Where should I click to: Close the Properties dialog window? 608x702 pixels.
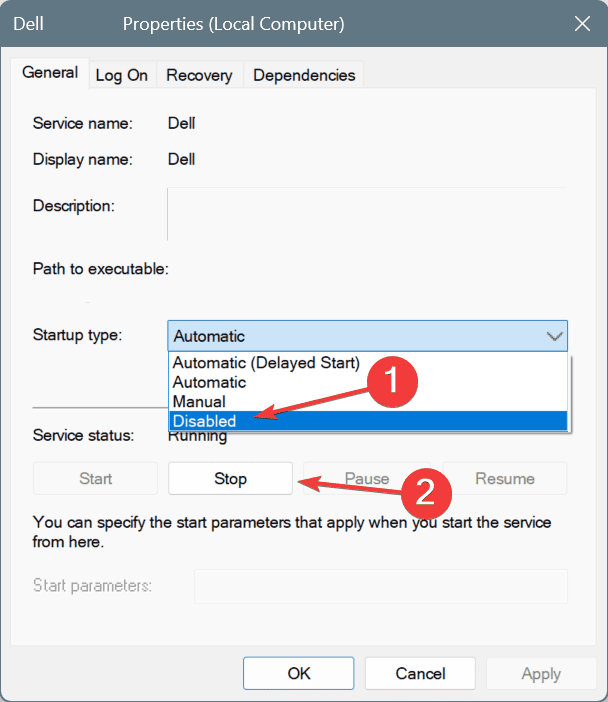point(582,24)
